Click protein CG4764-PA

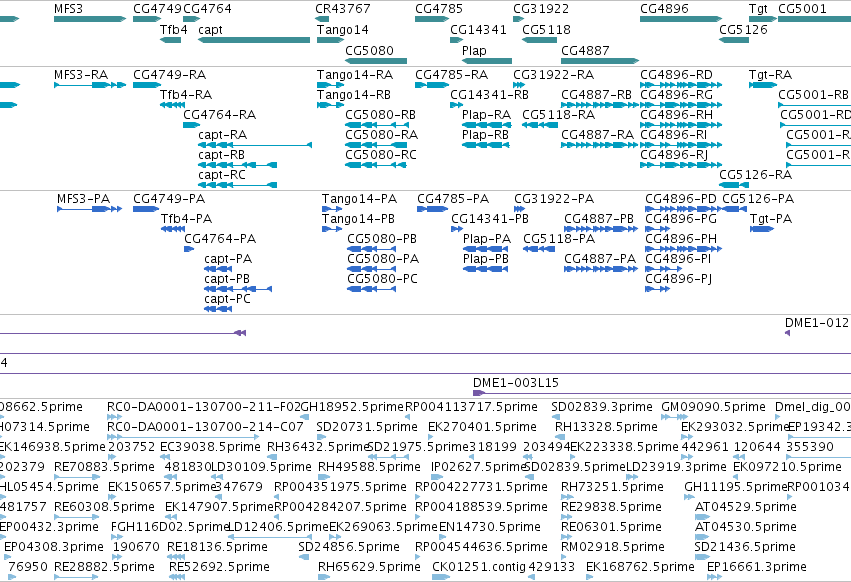[189, 249]
